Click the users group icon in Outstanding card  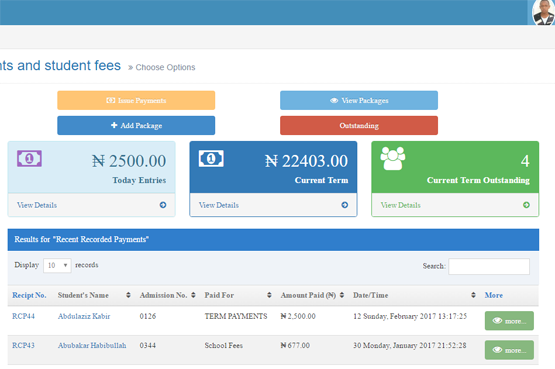tap(393, 158)
